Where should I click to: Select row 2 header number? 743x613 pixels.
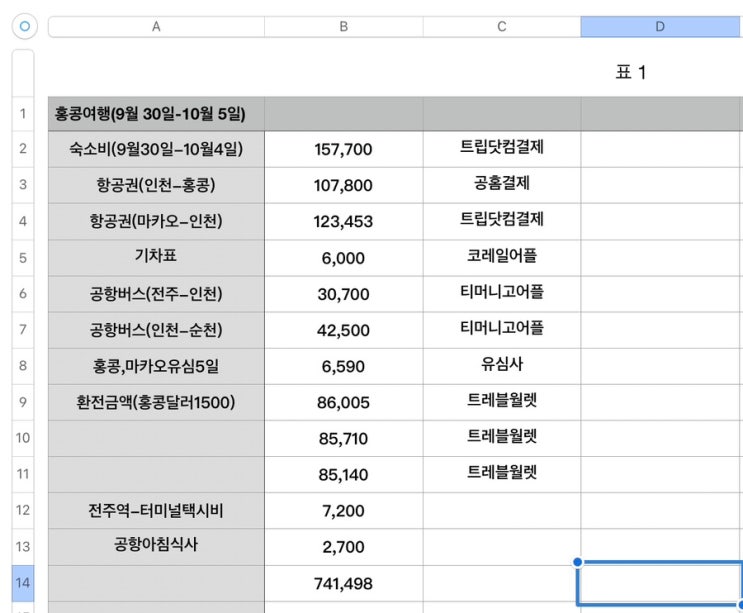(x=23, y=149)
